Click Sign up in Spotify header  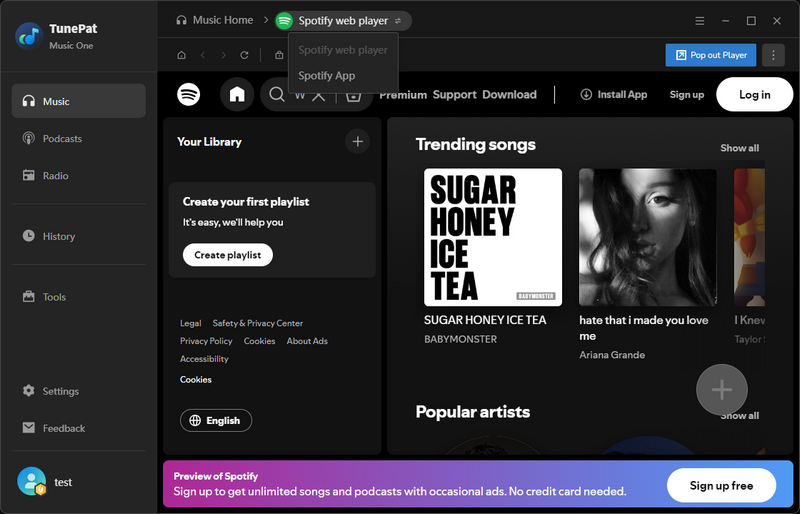point(687,94)
